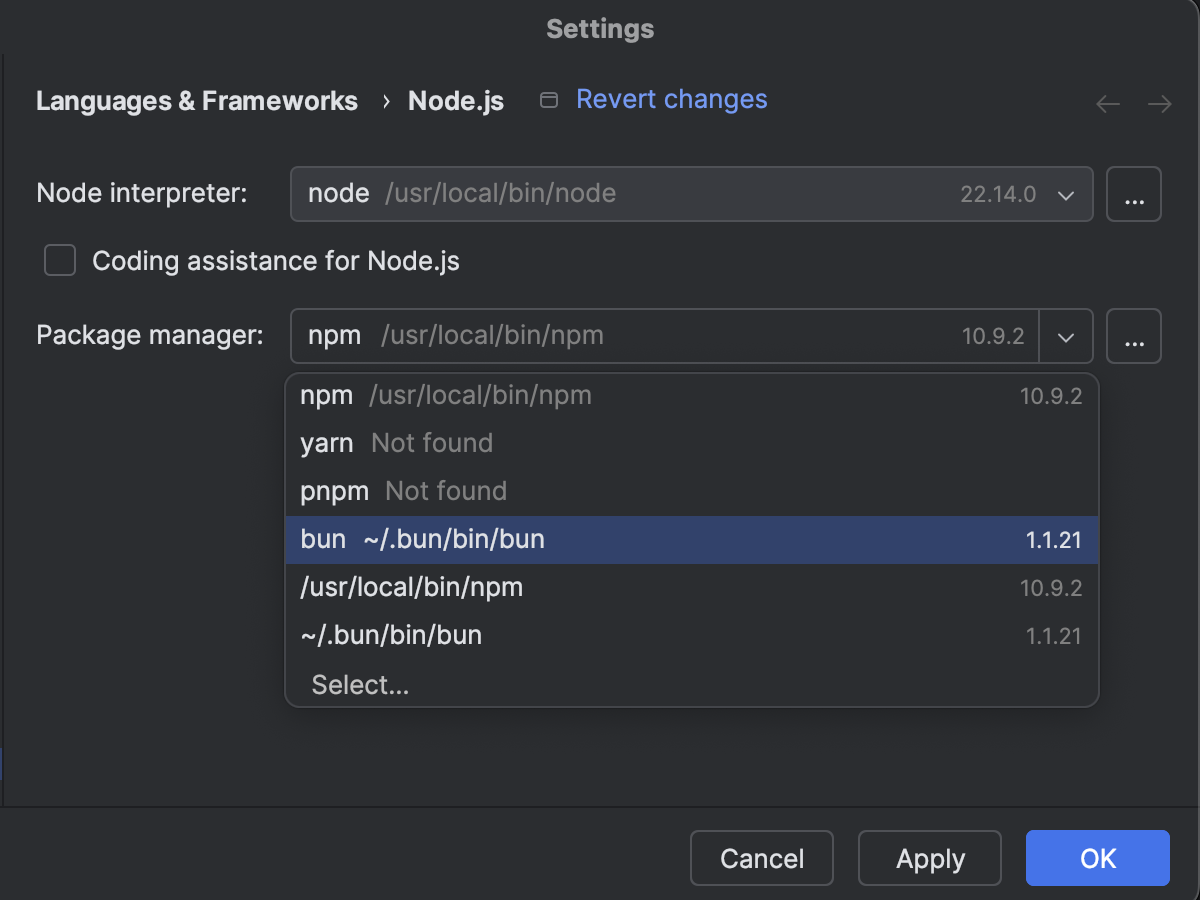Image resolution: width=1200 pixels, height=900 pixels.
Task: Open the Node interpreter dropdown
Action: (x=1065, y=194)
